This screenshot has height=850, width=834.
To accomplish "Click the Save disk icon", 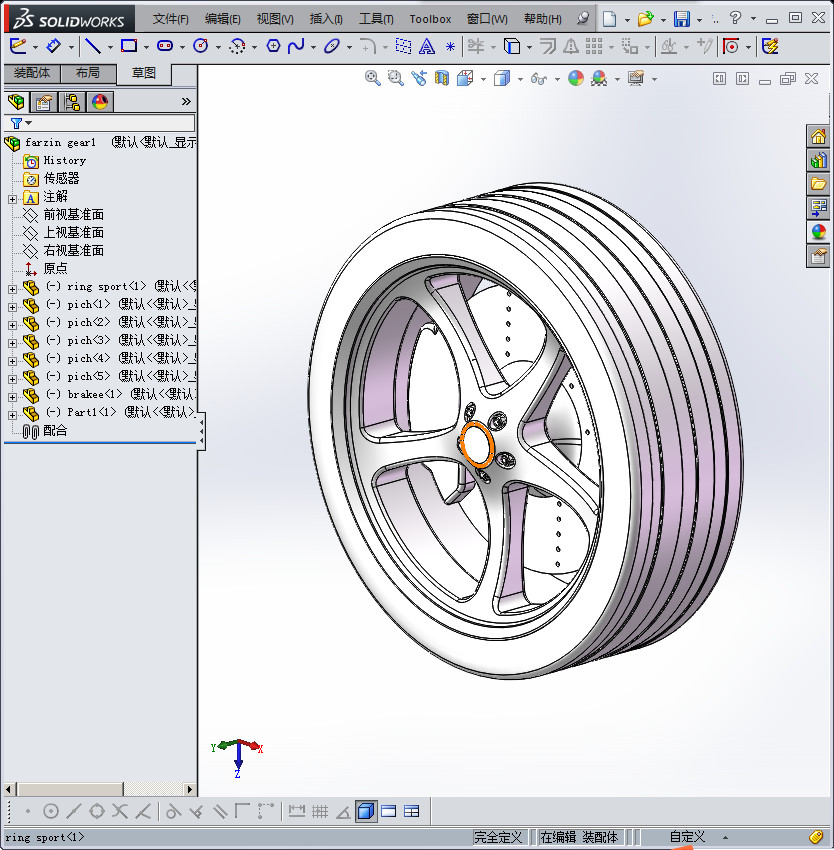I will 682,19.
